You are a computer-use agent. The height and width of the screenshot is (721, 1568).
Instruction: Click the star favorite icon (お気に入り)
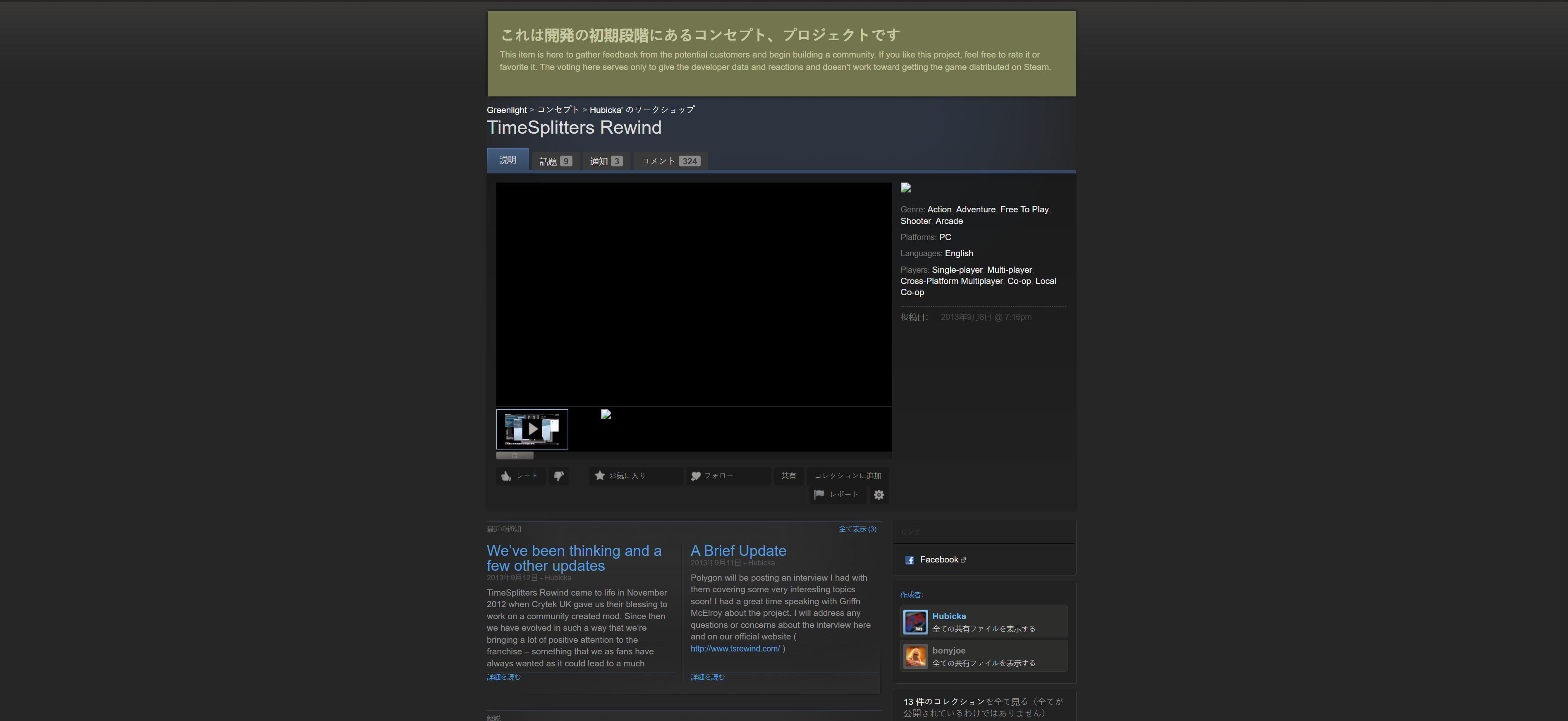point(600,476)
